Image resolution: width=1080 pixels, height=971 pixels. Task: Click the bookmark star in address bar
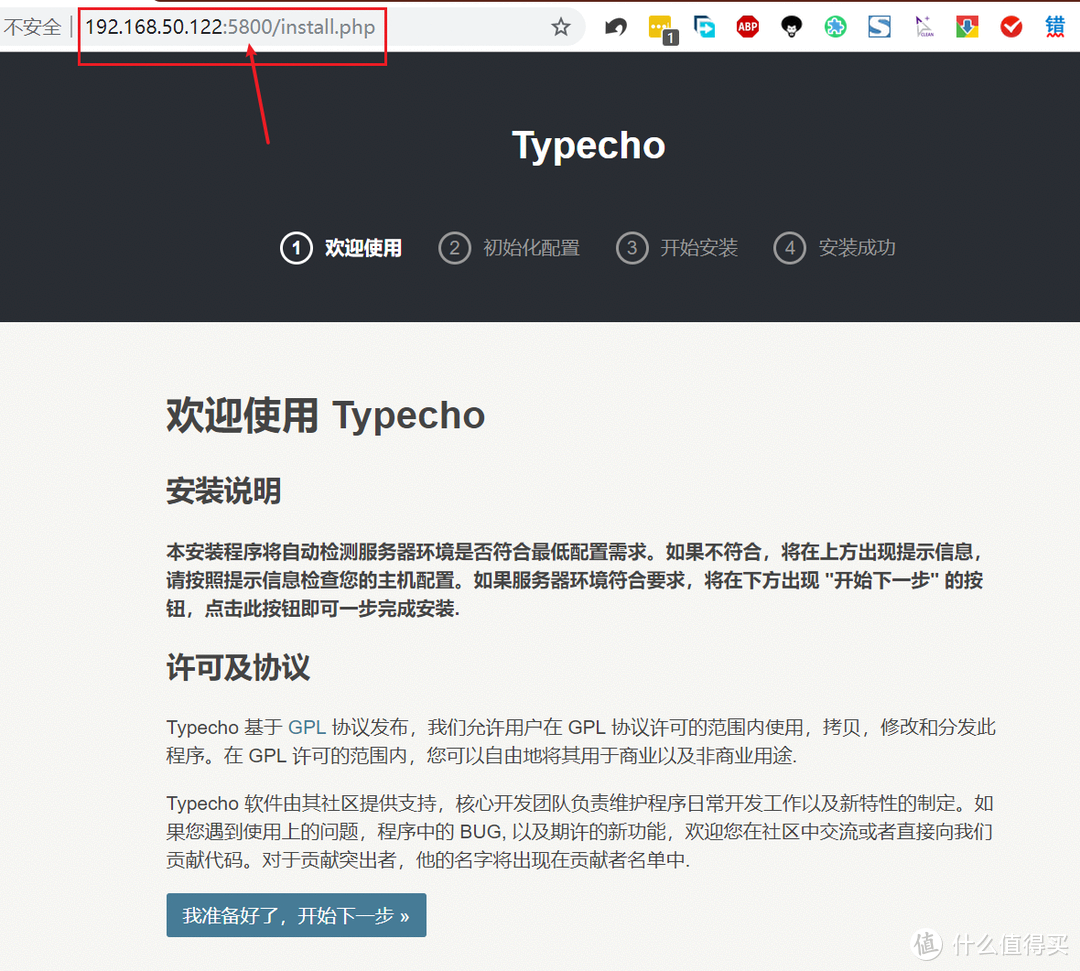coord(561,27)
